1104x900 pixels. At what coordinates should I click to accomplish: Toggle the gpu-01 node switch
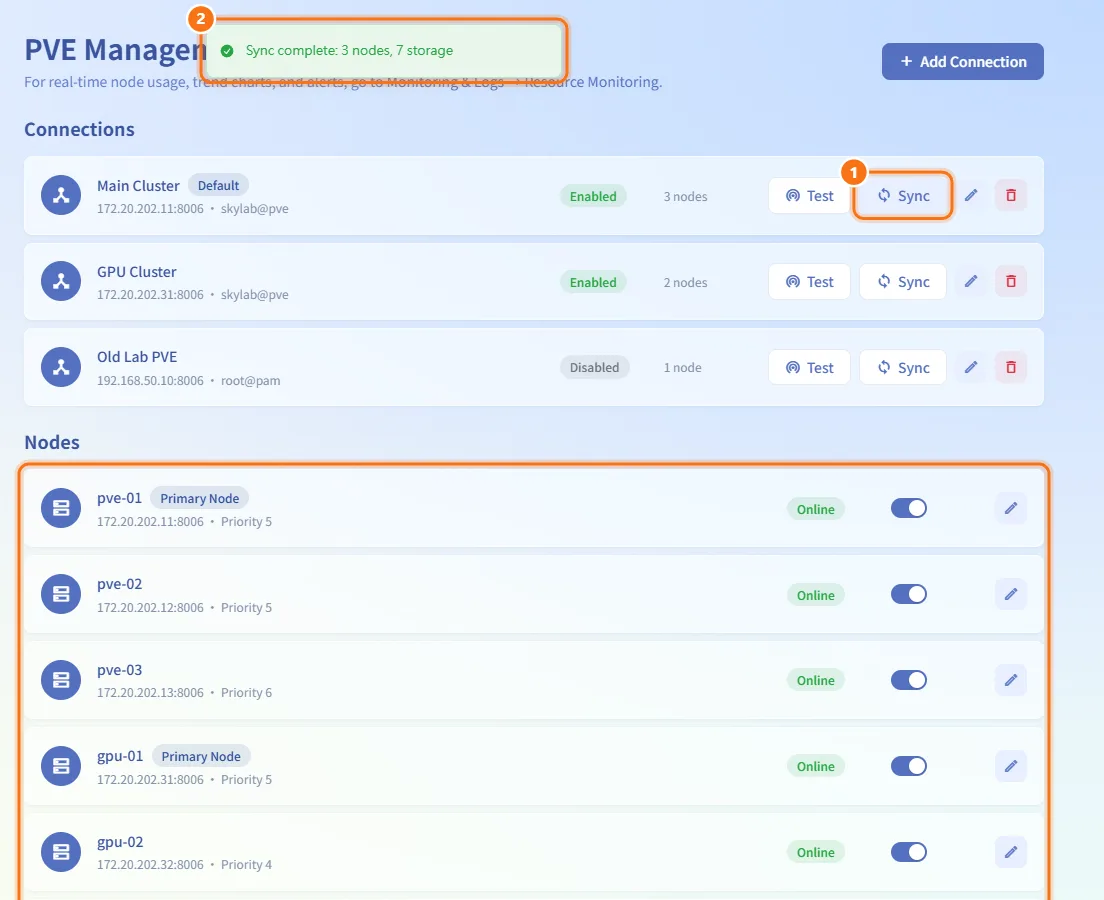click(908, 766)
